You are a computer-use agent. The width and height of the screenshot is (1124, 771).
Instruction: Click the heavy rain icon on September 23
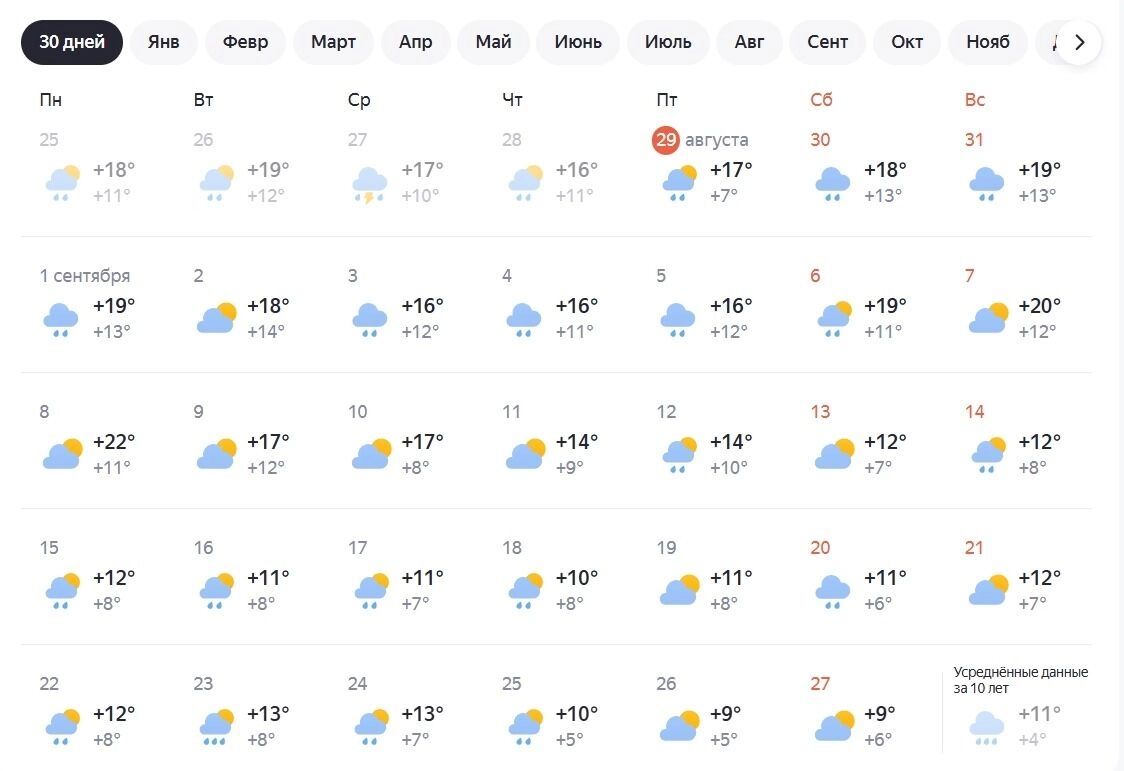216,727
